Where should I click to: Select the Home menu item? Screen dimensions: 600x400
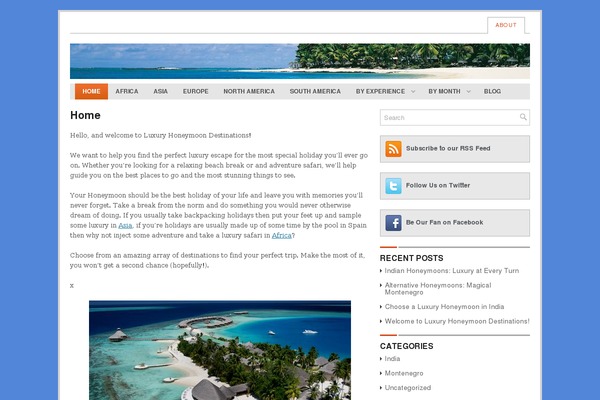click(x=91, y=91)
